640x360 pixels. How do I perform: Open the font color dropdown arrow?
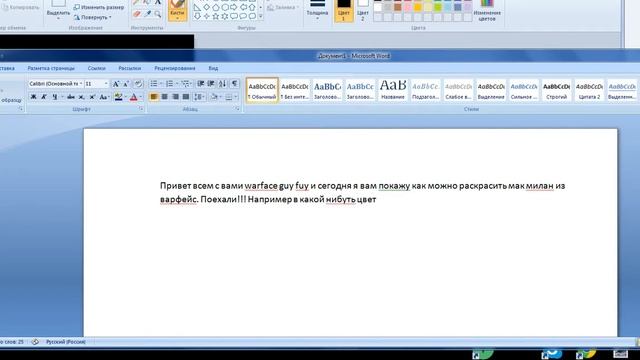tap(141, 97)
